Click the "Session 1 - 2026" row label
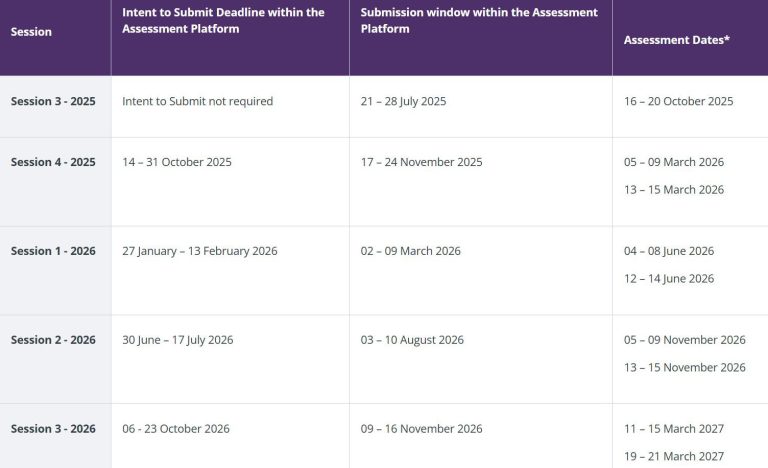Viewport: 768px width, 468px height. 53,251
